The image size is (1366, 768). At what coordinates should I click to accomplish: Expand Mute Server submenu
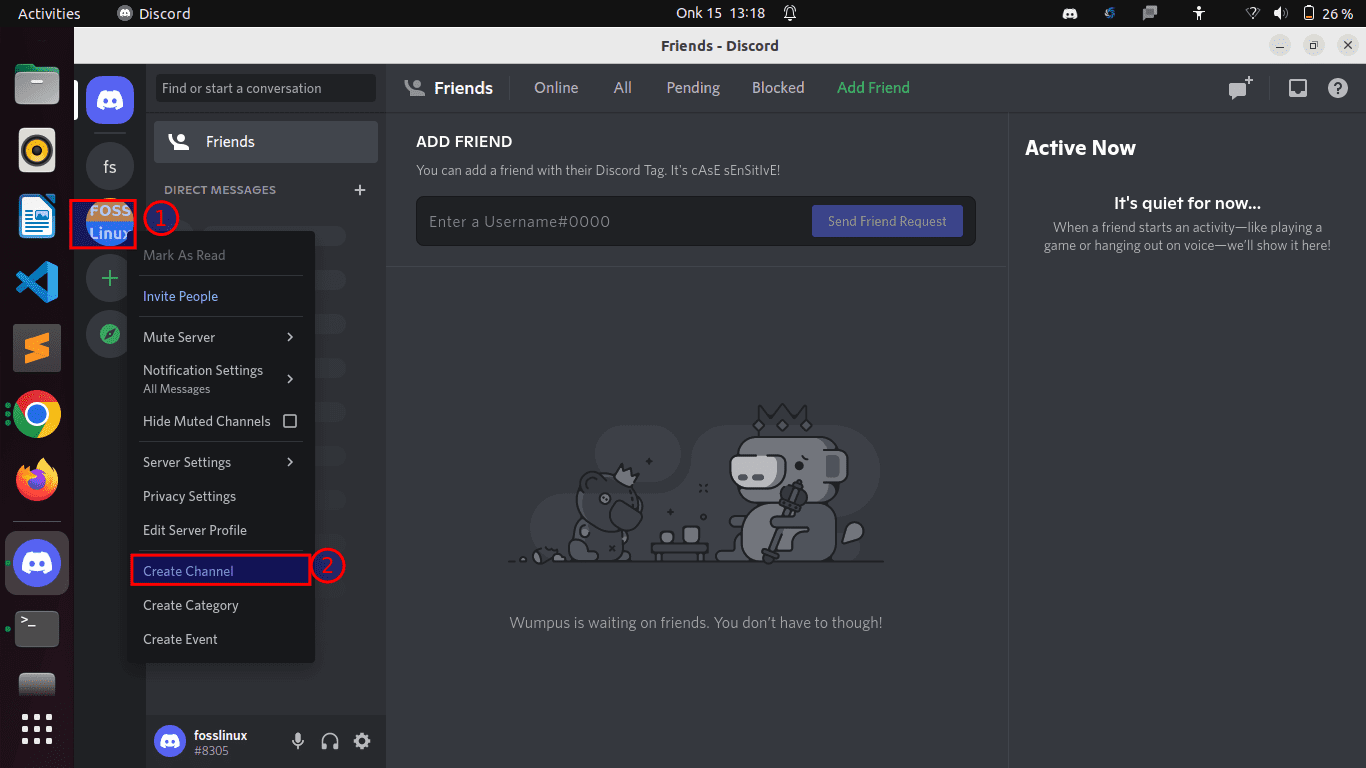pyautogui.click(x=221, y=337)
